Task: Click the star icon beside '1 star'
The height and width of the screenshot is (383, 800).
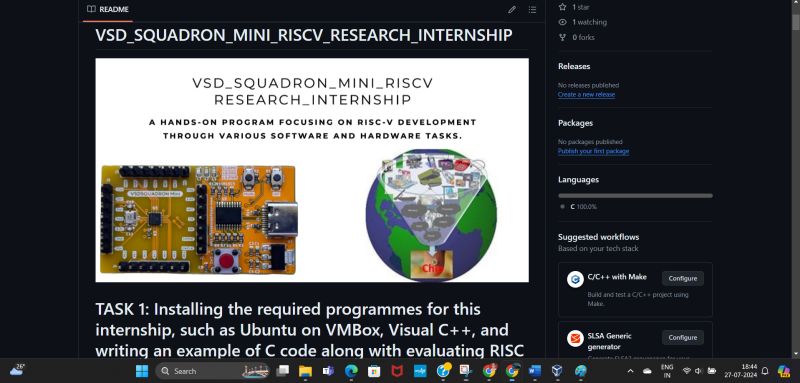Action: (562, 7)
